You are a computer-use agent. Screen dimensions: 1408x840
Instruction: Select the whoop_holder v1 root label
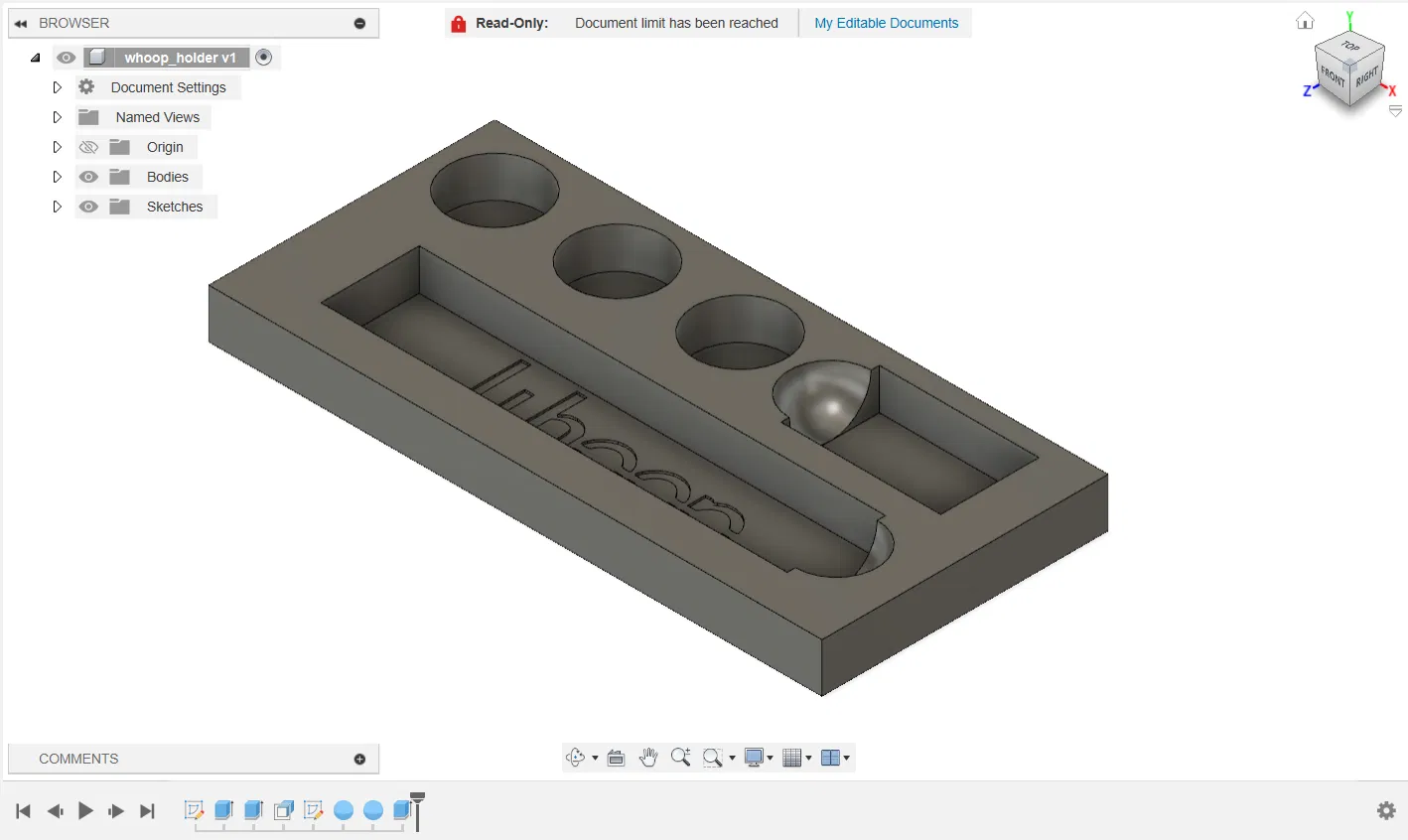click(x=180, y=58)
